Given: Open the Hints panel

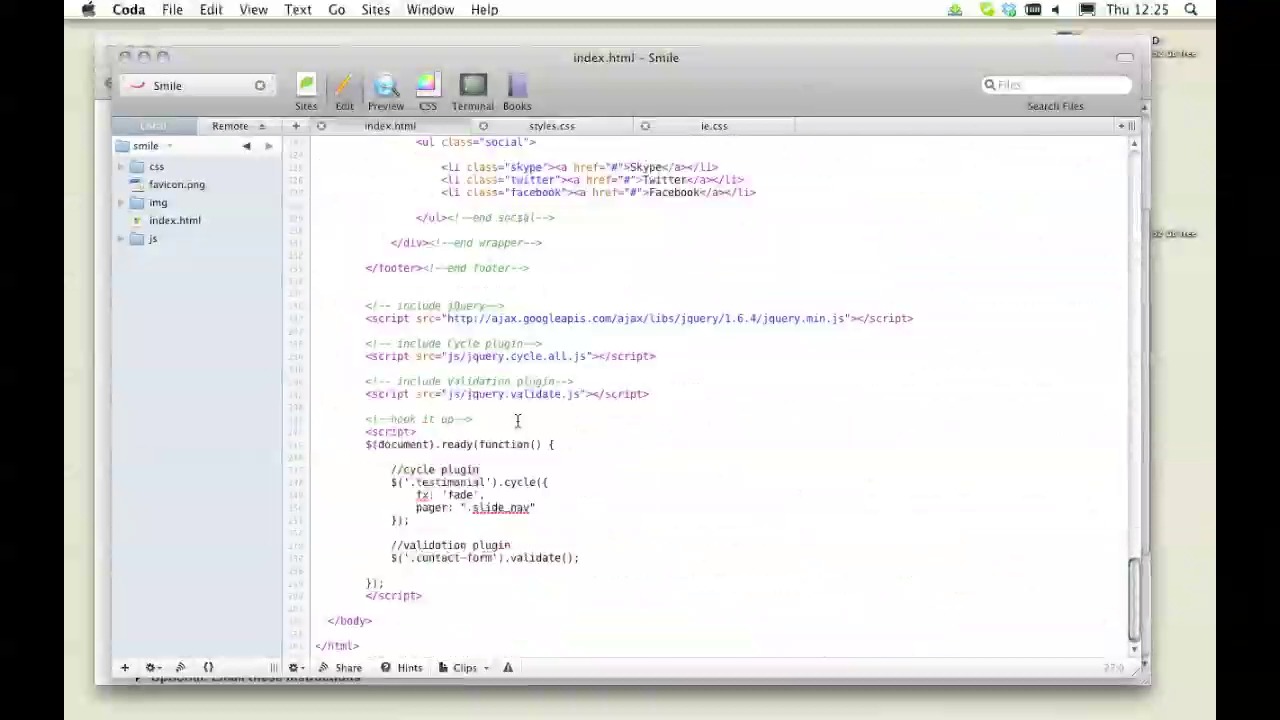Looking at the screenshot, I should [401, 667].
